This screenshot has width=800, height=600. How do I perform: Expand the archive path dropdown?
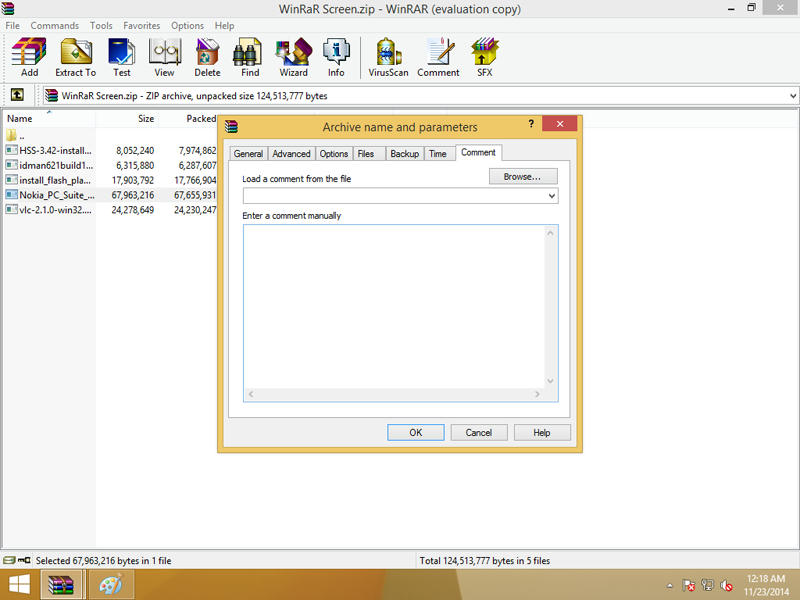pyautogui.click(x=793, y=95)
